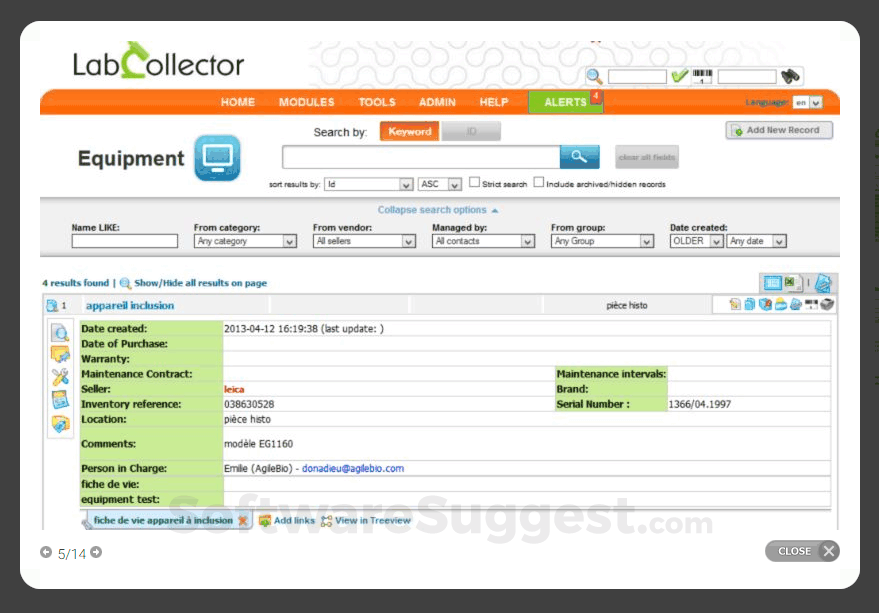Screen dimensions: 879x613
Task: Open the MODULES menu
Action: click(x=306, y=101)
